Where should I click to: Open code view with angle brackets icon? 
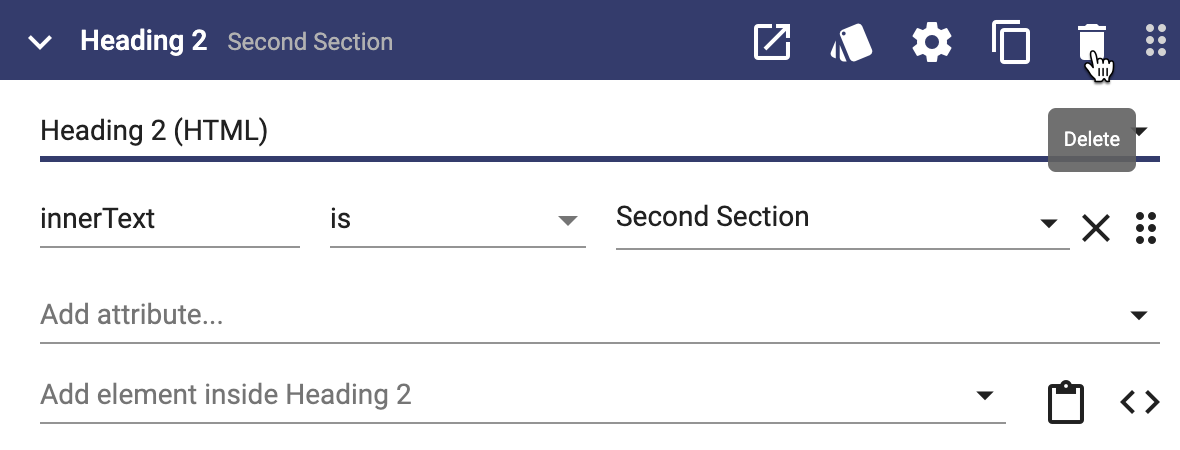click(x=1140, y=403)
